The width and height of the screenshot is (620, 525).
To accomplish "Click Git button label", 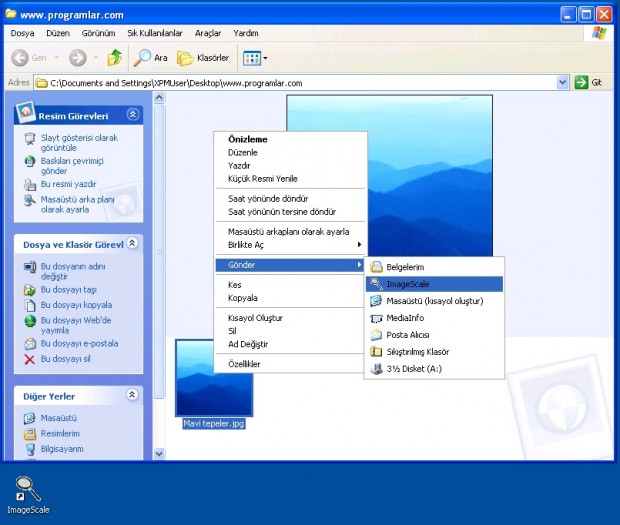I will point(596,83).
